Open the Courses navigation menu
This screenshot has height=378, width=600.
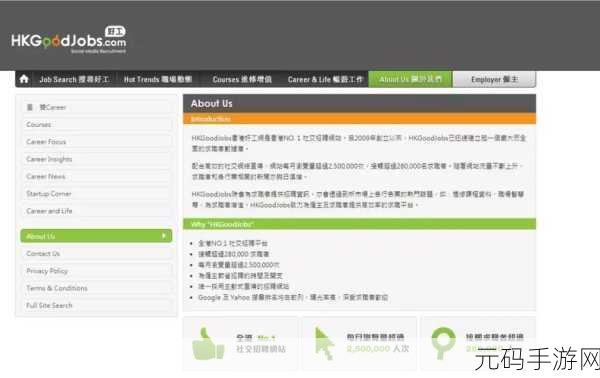[x=242, y=80]
